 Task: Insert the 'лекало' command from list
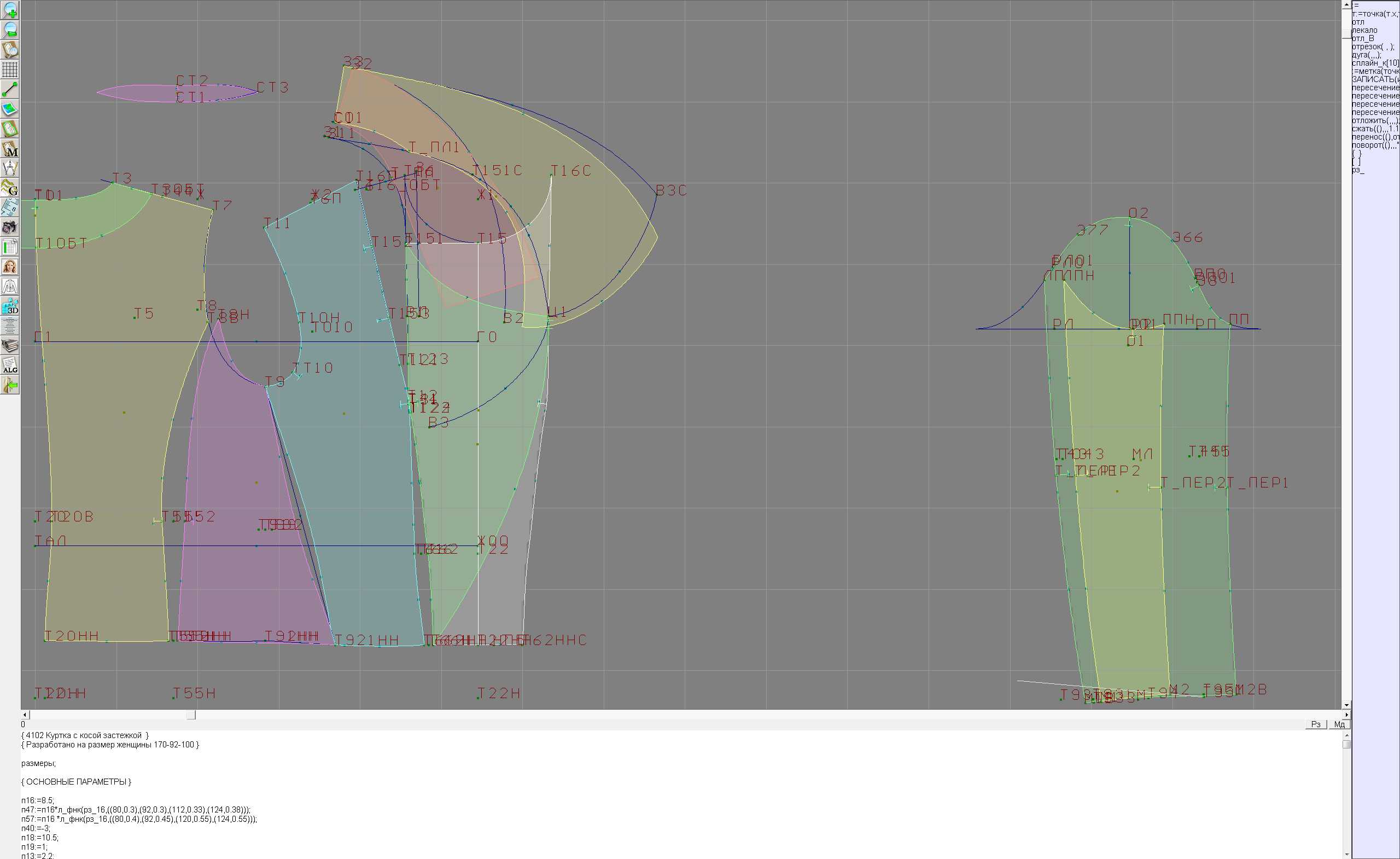[x=1364, y=30]
